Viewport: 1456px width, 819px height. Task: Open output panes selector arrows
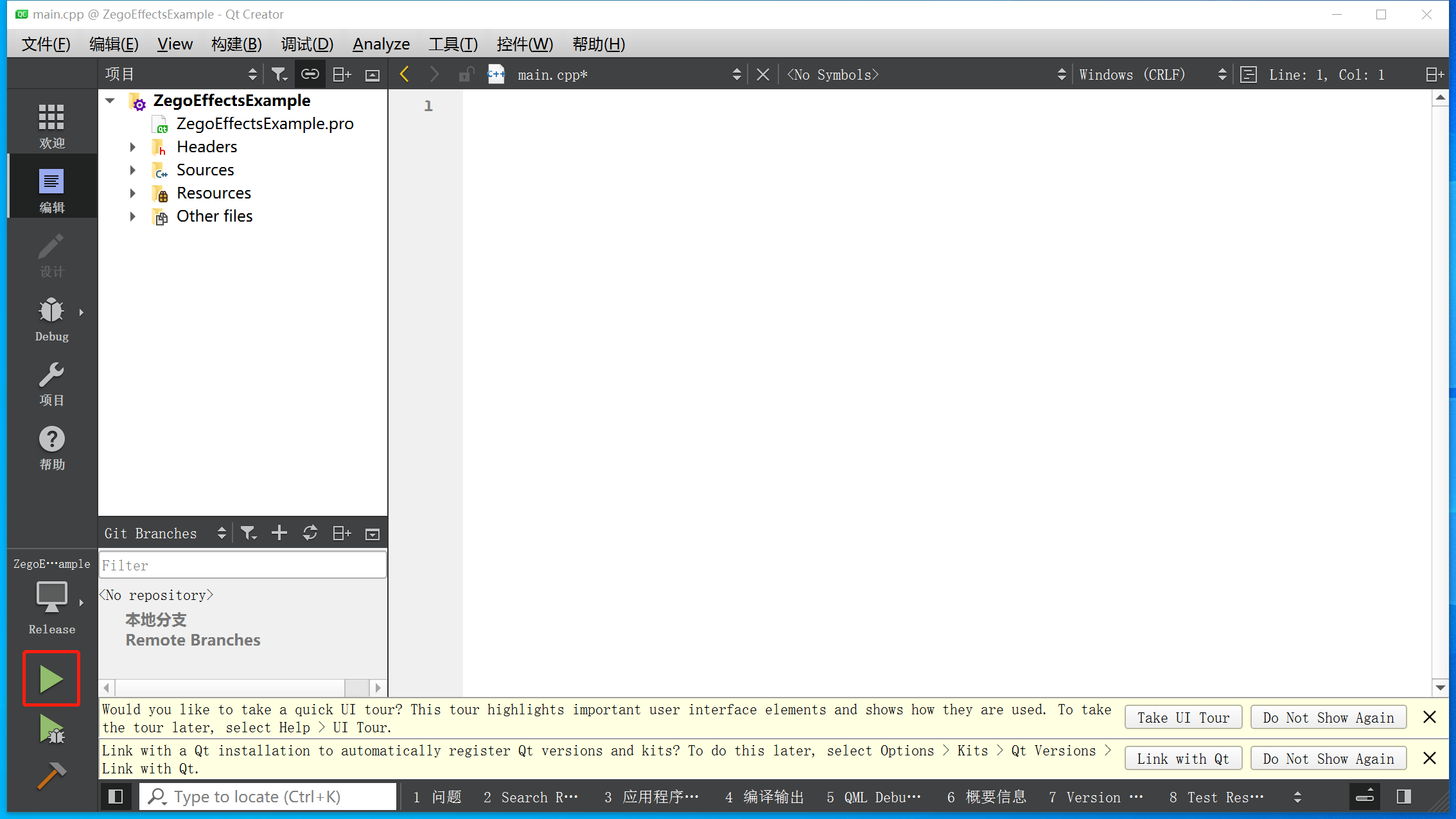point(1297,797)
